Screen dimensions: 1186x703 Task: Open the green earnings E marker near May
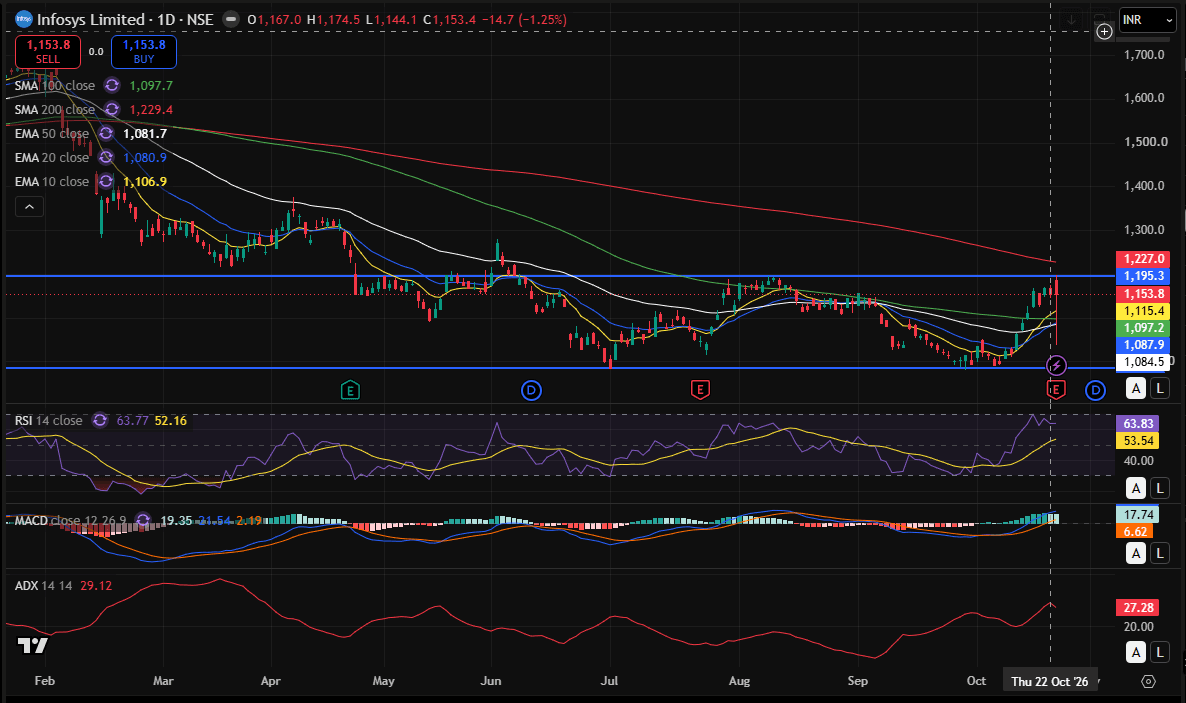[x=349, y=390]
